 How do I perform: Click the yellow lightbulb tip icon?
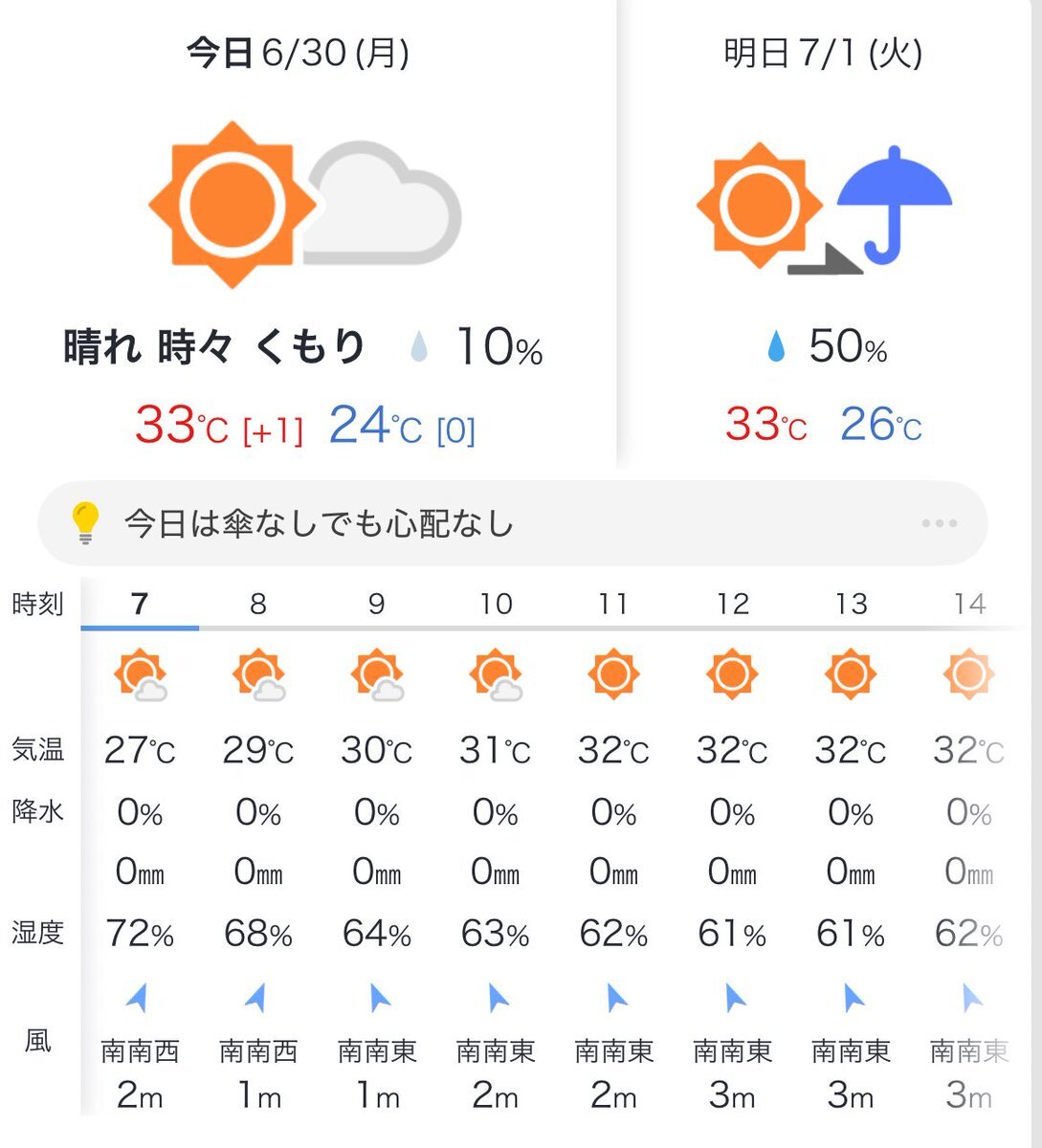click(x=85, y=523)
